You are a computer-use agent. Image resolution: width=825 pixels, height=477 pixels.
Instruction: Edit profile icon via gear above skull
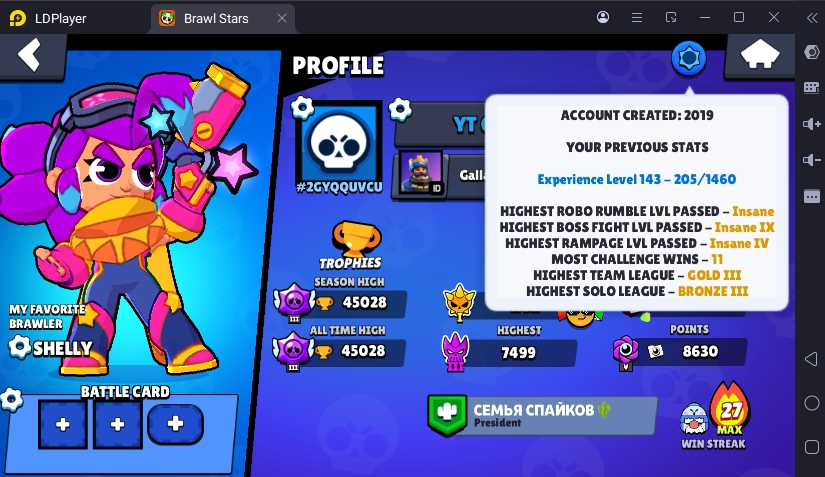pyautogui.click(x=303, y=108)
